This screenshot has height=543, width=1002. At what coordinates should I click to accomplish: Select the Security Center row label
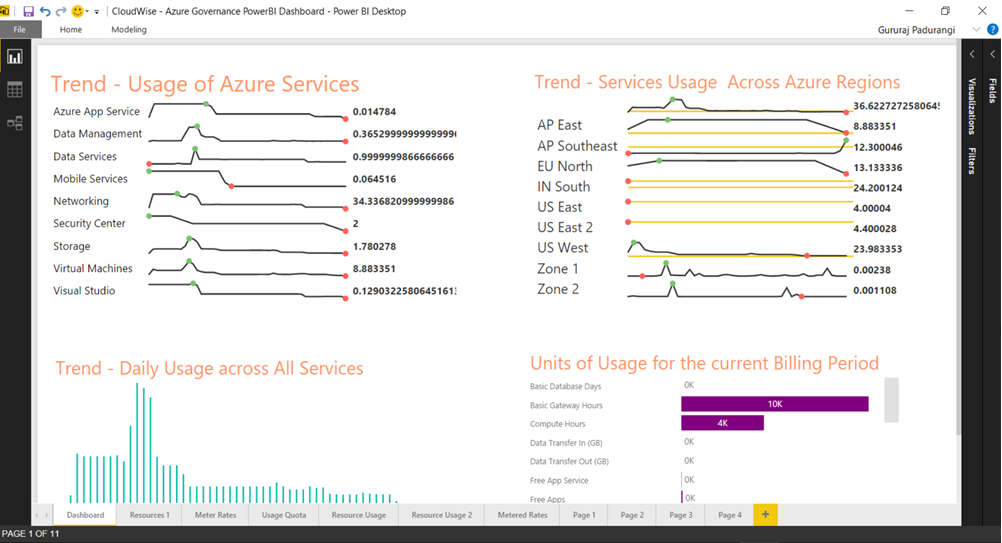[89, 224]
